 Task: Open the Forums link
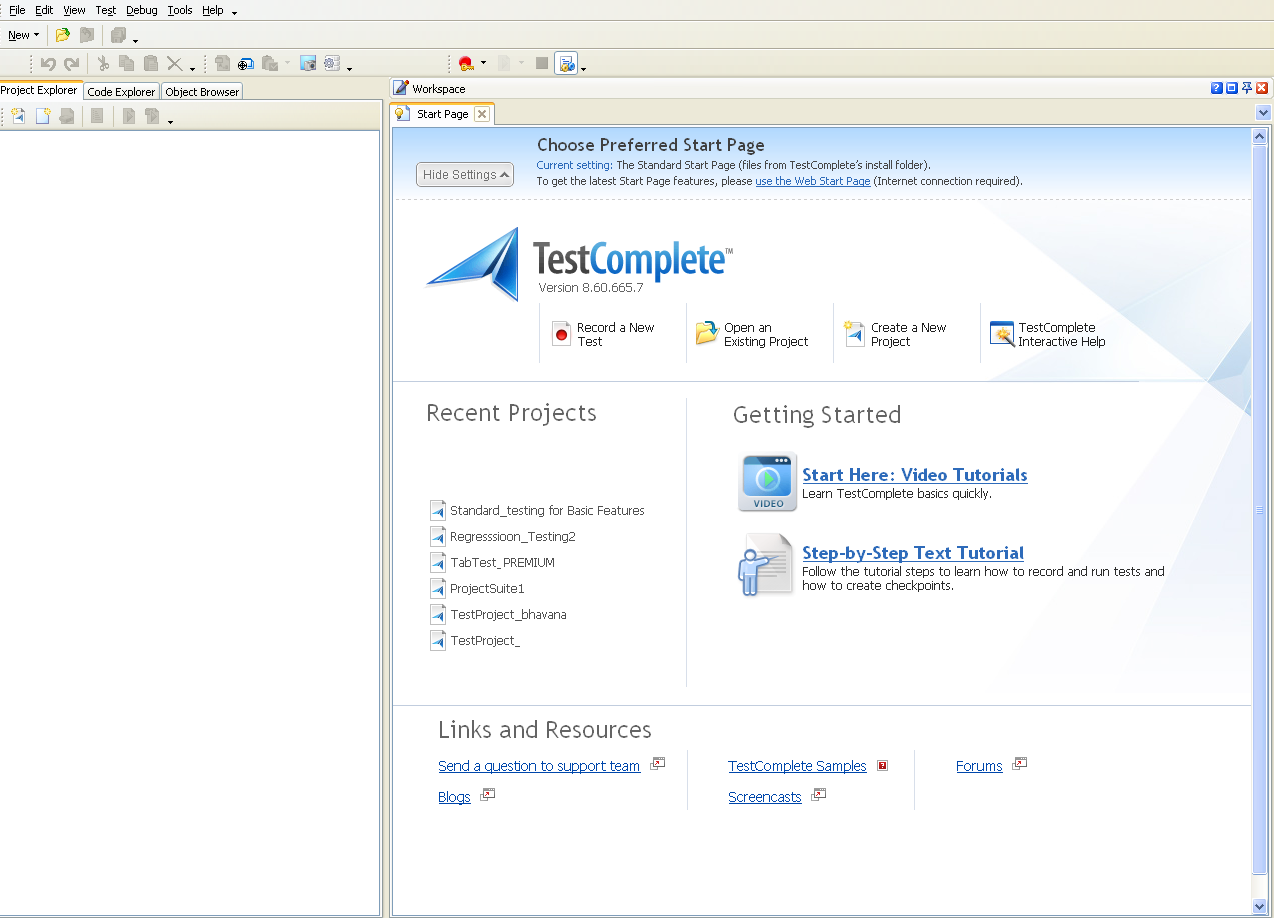coord(978,765)
